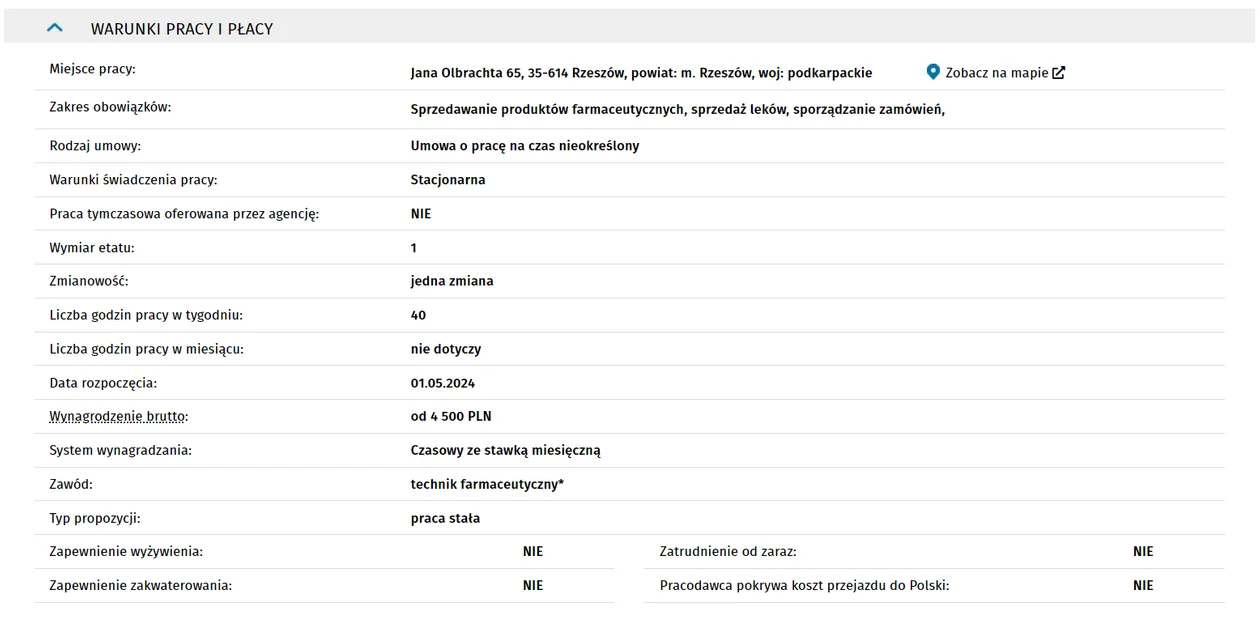This screenshot has height=631, width=1260.
Task: Select the nie dotyczy value
Action: [x=446, y=349]
